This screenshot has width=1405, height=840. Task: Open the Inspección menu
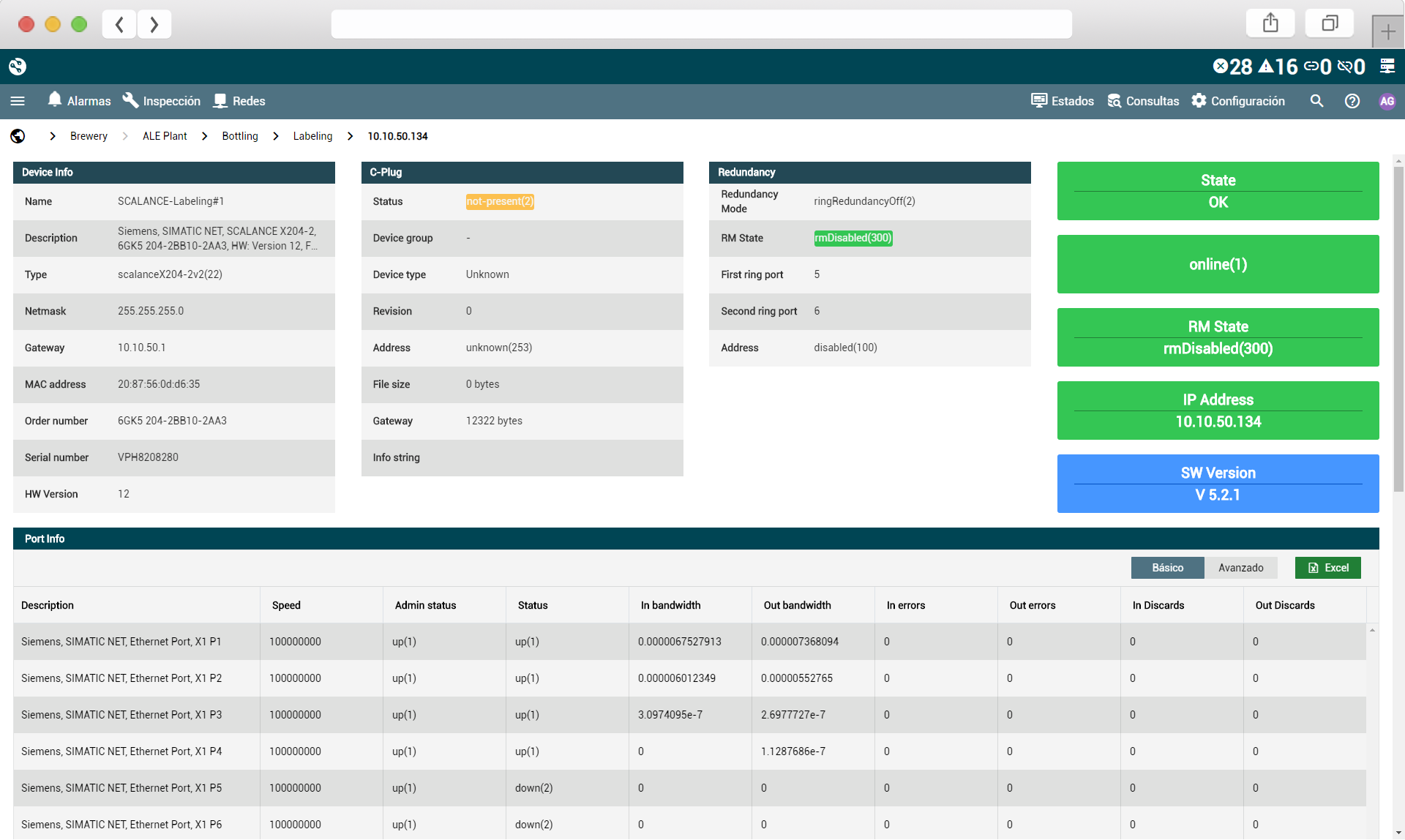click(162, 101)
